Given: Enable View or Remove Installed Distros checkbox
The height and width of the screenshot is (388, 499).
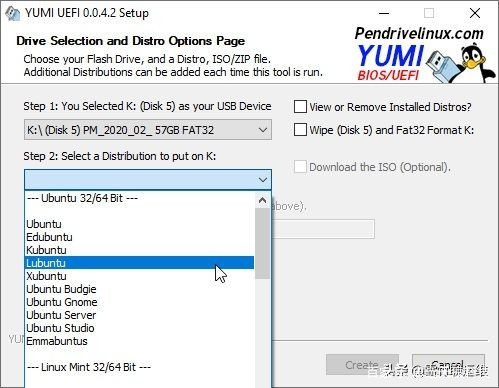Looking at the screenshot, I should pos(300,107).
